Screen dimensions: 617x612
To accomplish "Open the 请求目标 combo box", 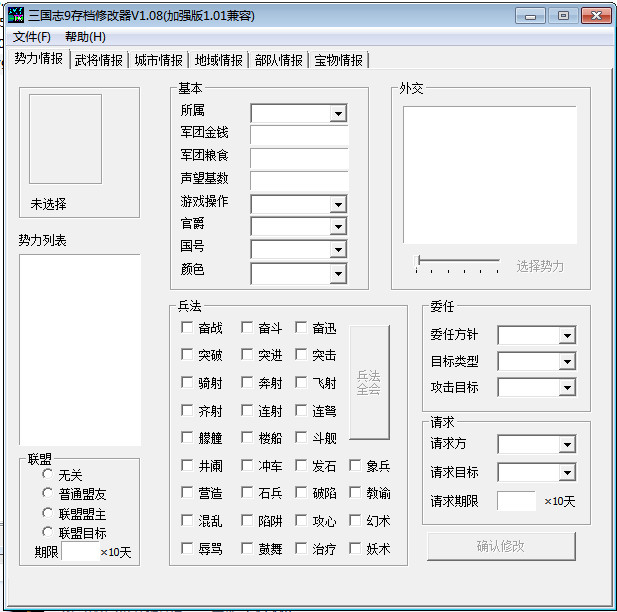I will (537, 472).
